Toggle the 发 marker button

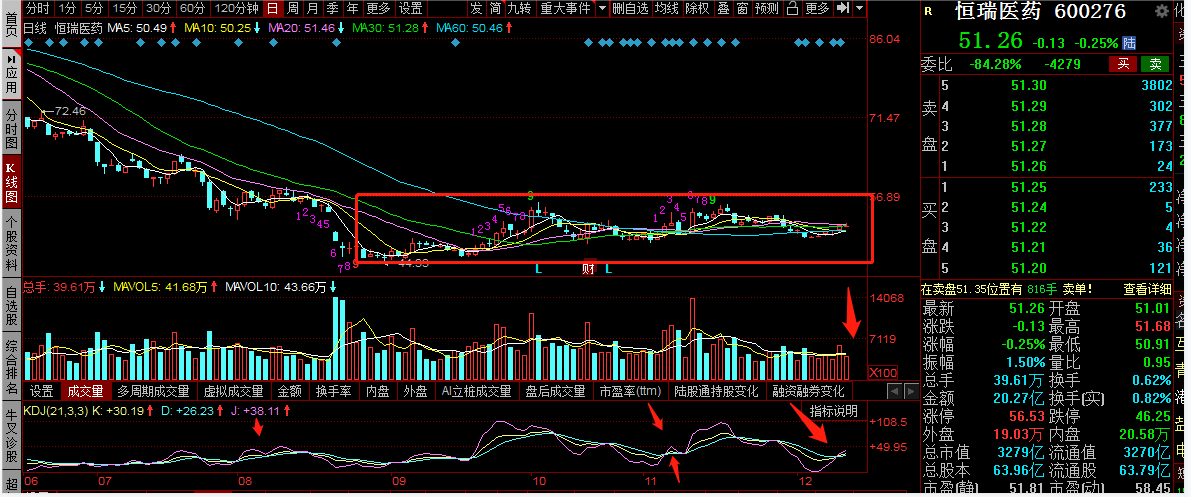click(475, 8)
